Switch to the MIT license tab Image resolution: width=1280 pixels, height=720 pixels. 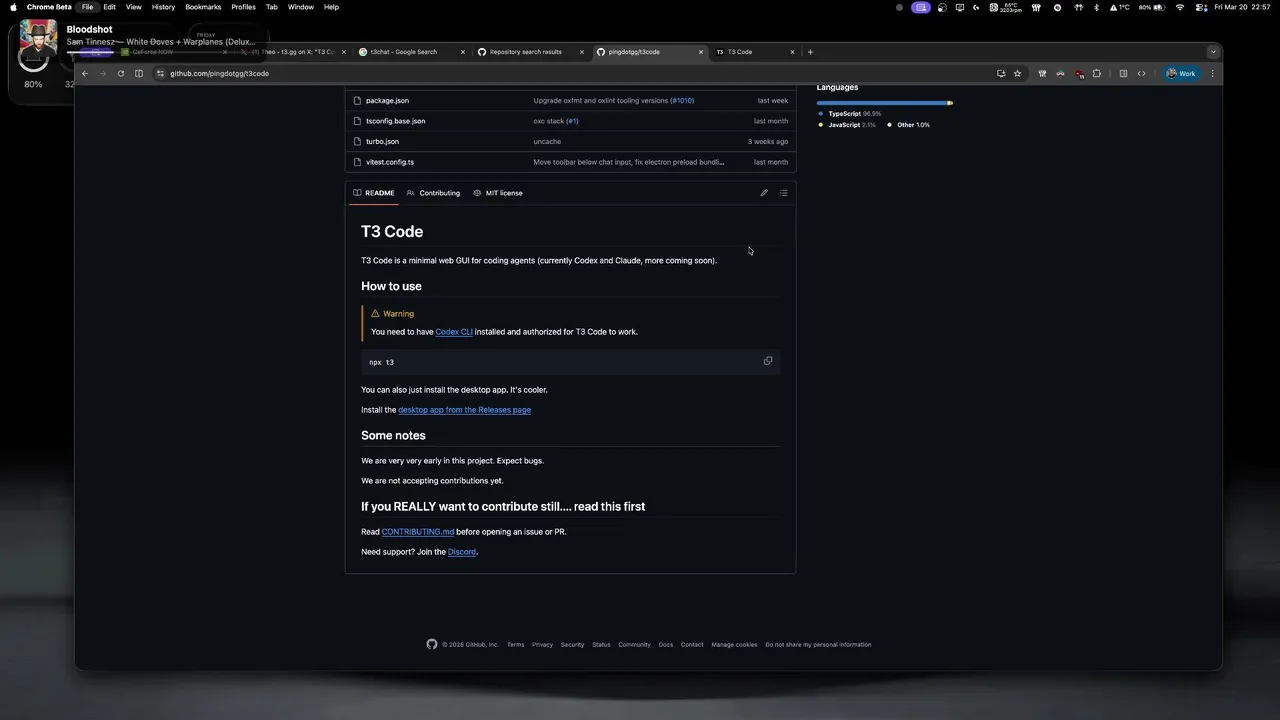click(x=498, y=193)
